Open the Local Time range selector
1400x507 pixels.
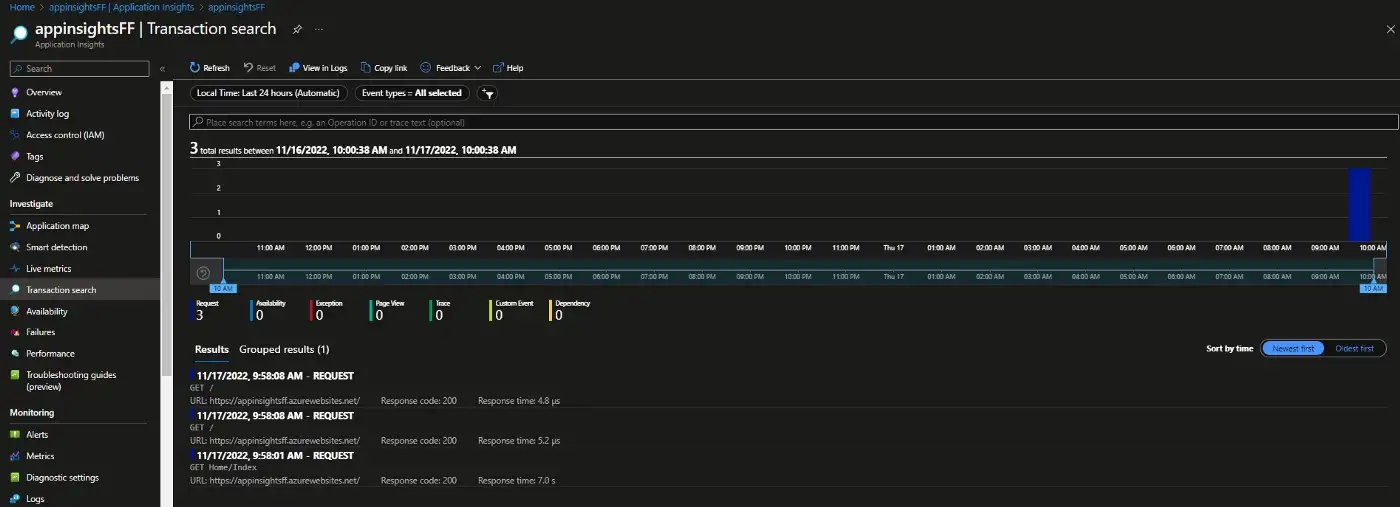pyautogui.click(x=269, y=93)
